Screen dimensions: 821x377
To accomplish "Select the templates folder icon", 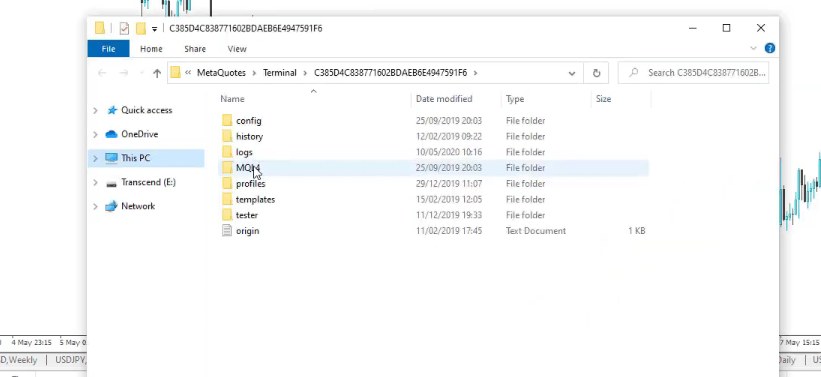I will [x=227, y=199].
